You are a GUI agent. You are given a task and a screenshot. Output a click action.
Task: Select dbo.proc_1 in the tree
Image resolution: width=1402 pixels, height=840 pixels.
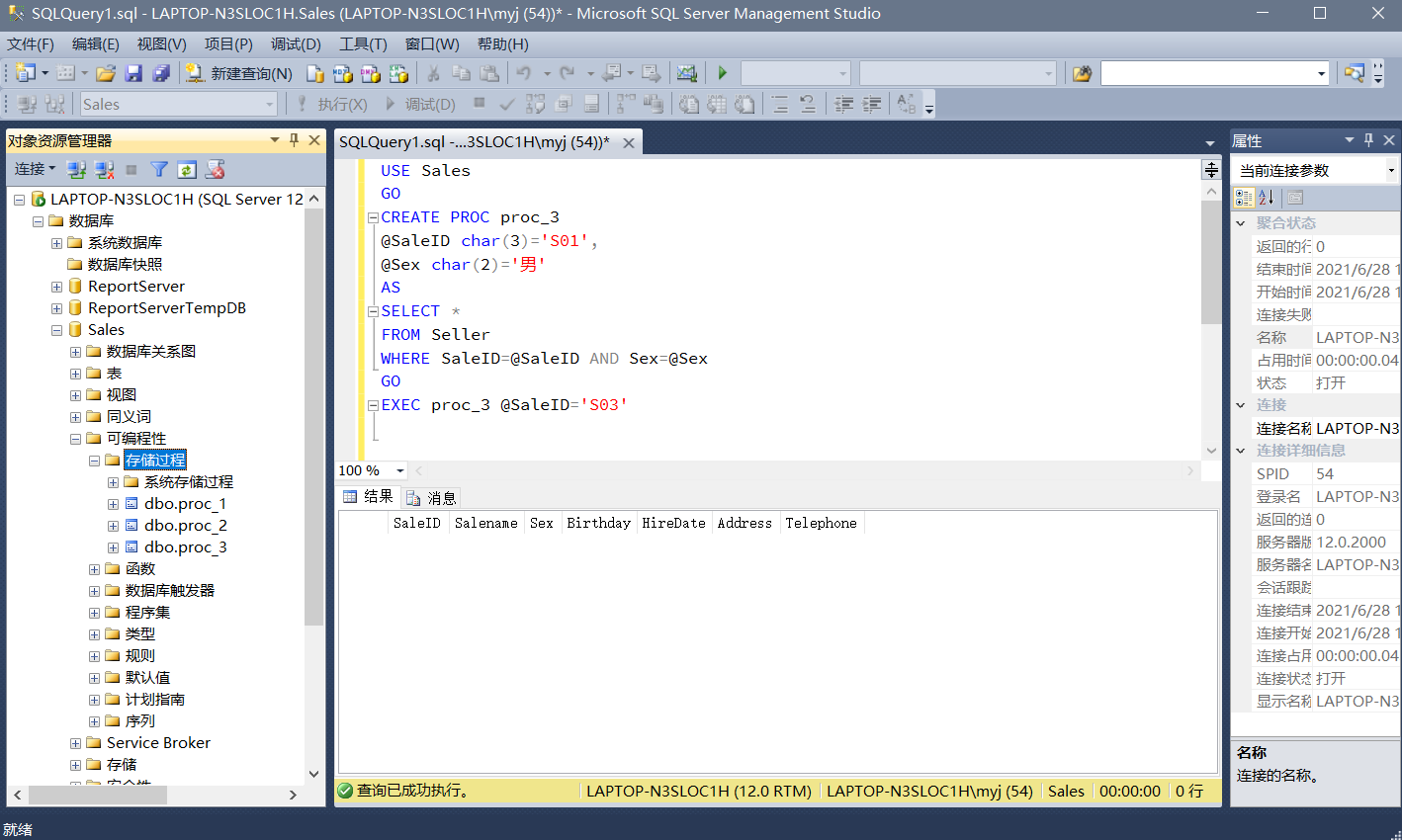[185, 504]
